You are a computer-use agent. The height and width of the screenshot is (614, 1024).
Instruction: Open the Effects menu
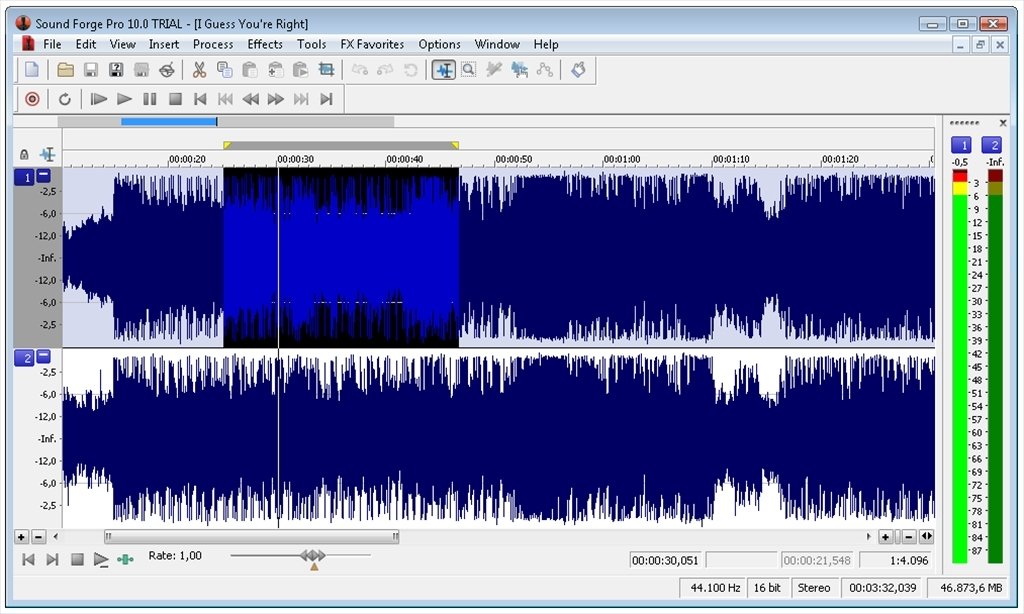[x=265, y=44]
